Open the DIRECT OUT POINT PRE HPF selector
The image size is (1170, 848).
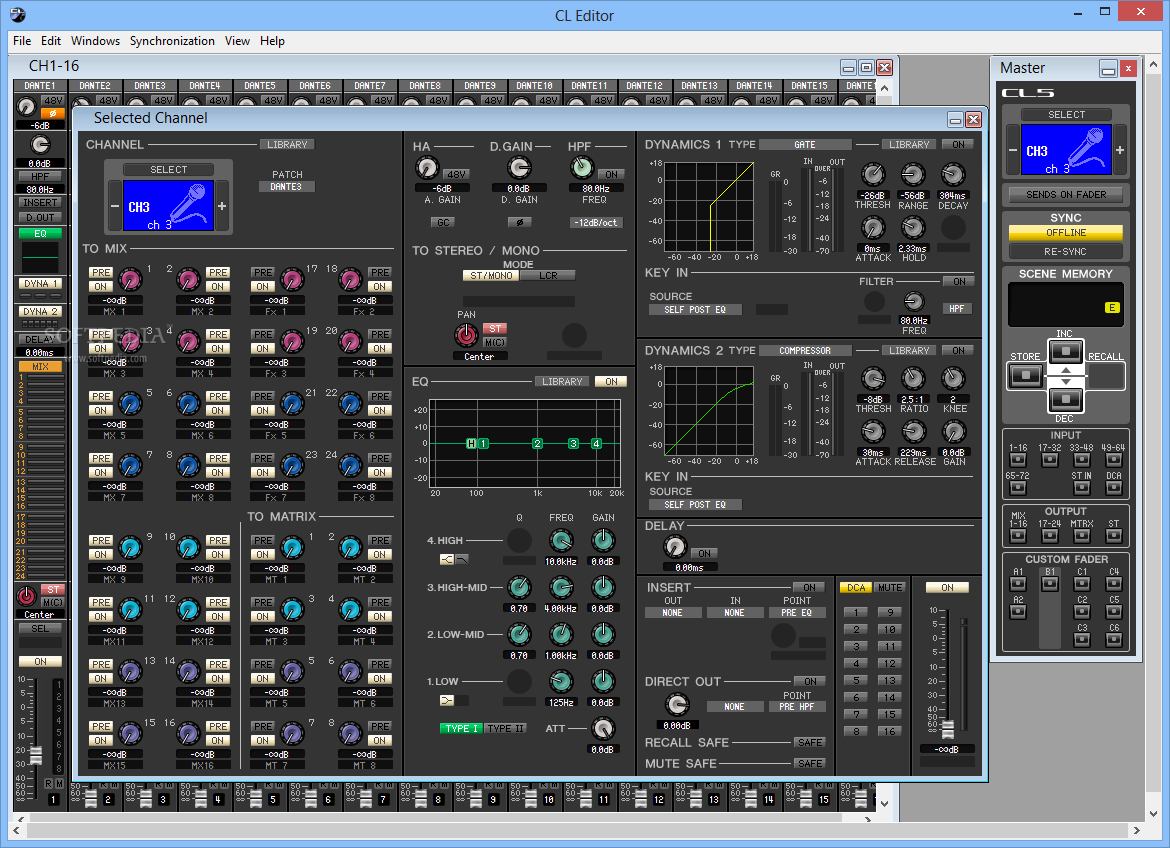pos(797,707)
